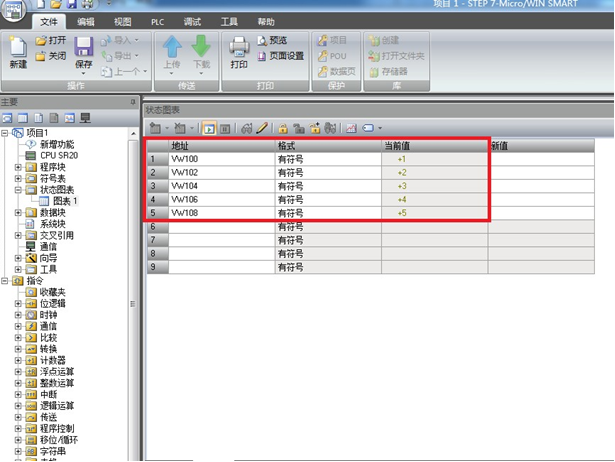Click address cell VW100
Screen dimensions: 615x462
click(x=222, y=159)
